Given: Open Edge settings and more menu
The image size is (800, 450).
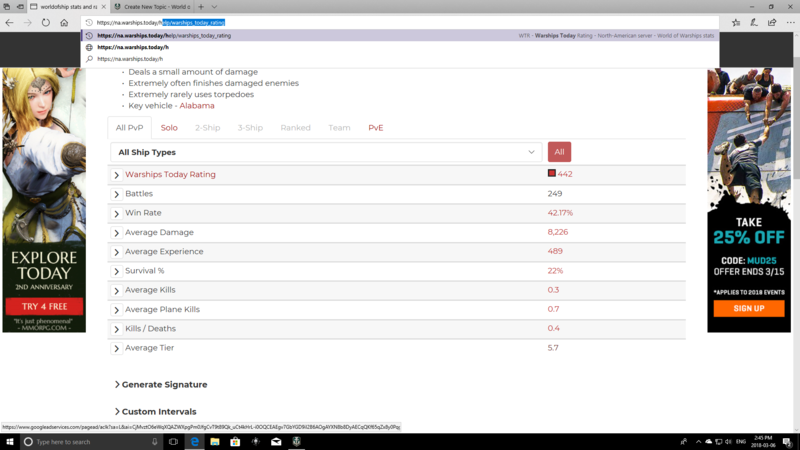Looking at the screenshot, I should pyautogui.click(x=790, y=22).
